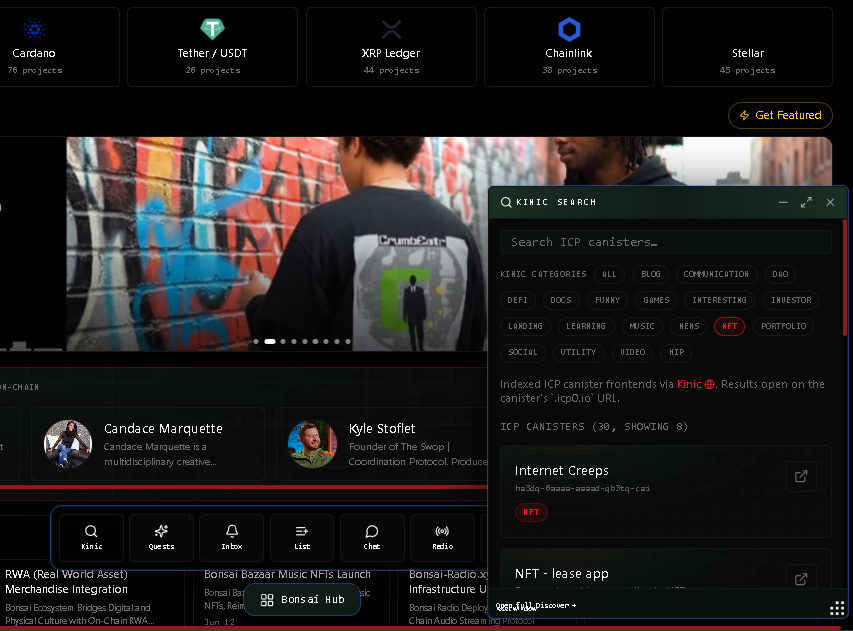Select the active second carousel dot

tap(270, 342)
